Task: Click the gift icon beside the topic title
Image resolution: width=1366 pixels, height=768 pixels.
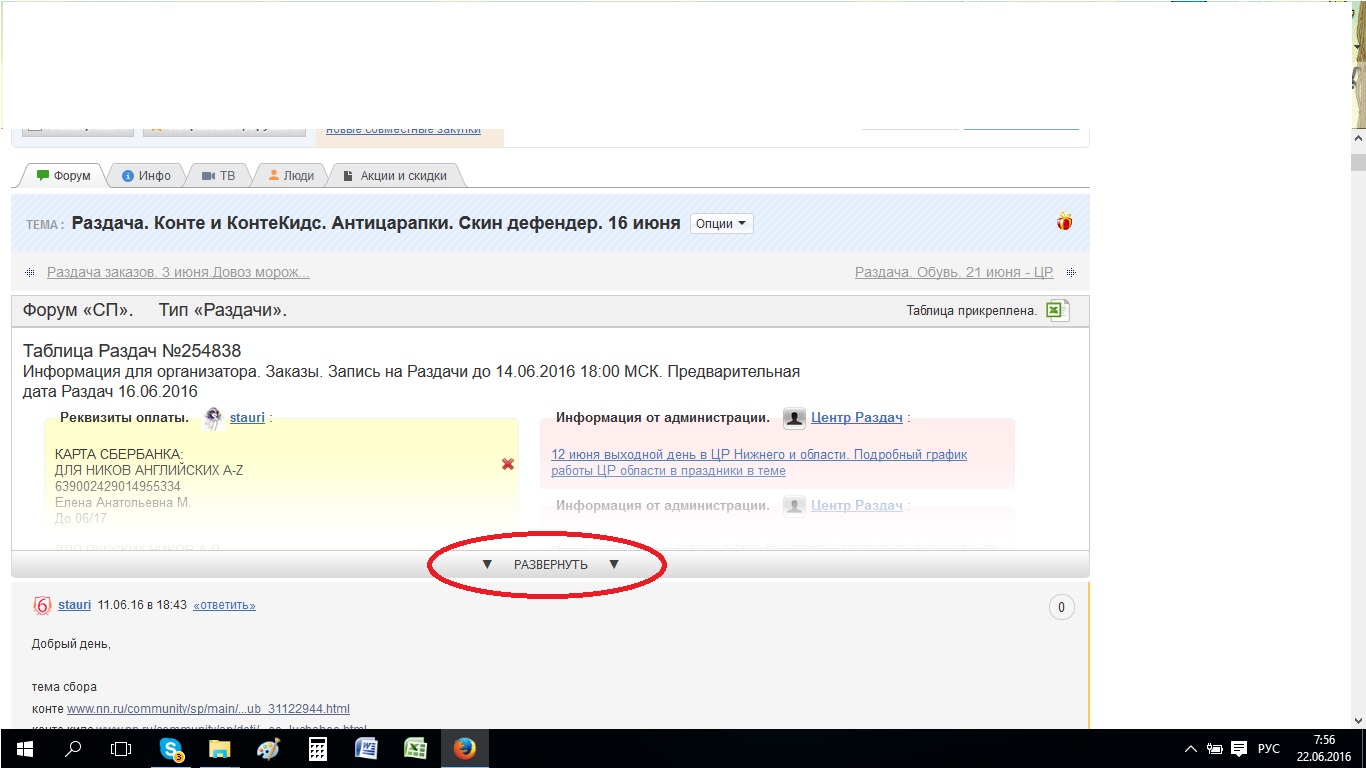Action: coord(1065,222)
